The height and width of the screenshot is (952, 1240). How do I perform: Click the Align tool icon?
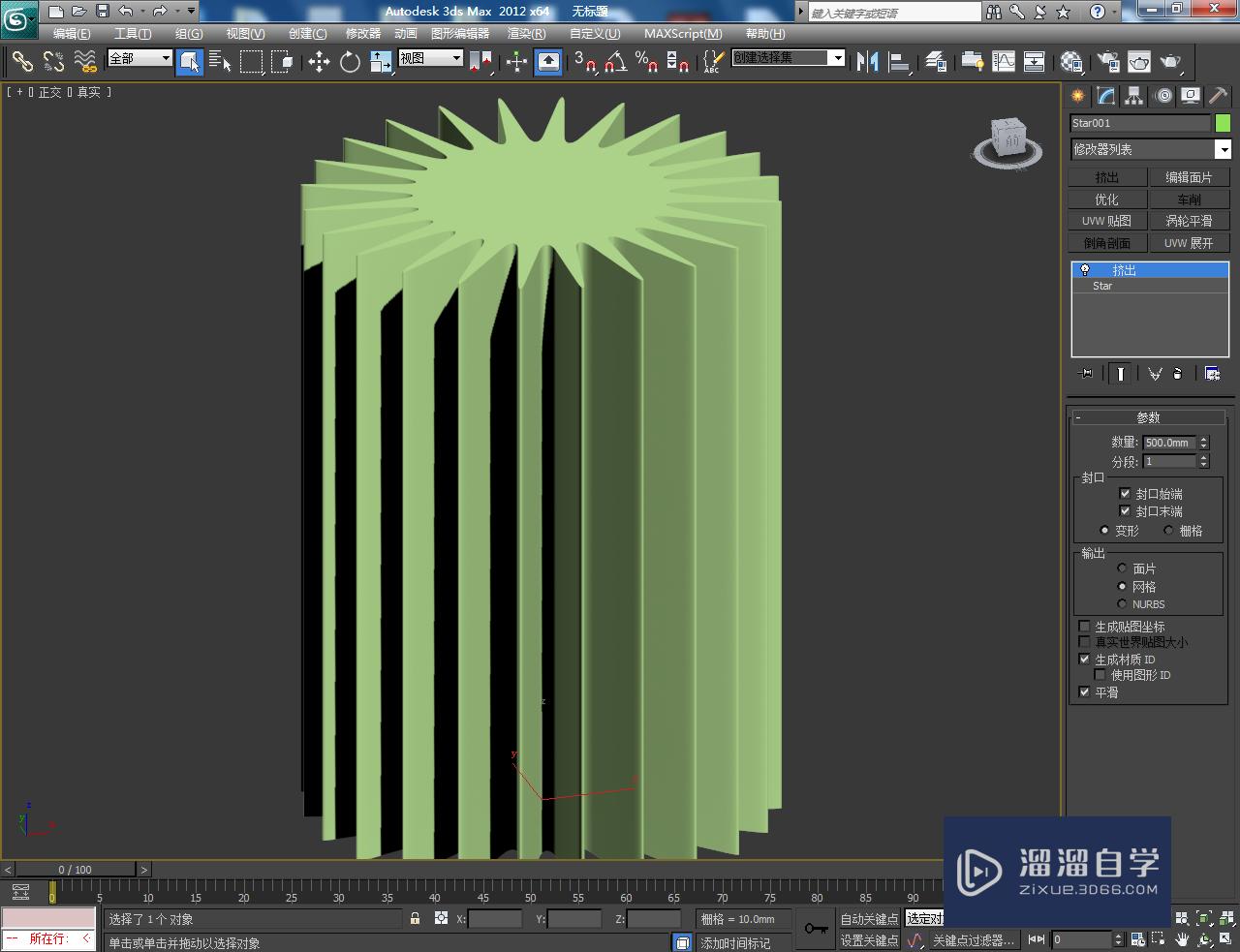[x=900, y=62]
